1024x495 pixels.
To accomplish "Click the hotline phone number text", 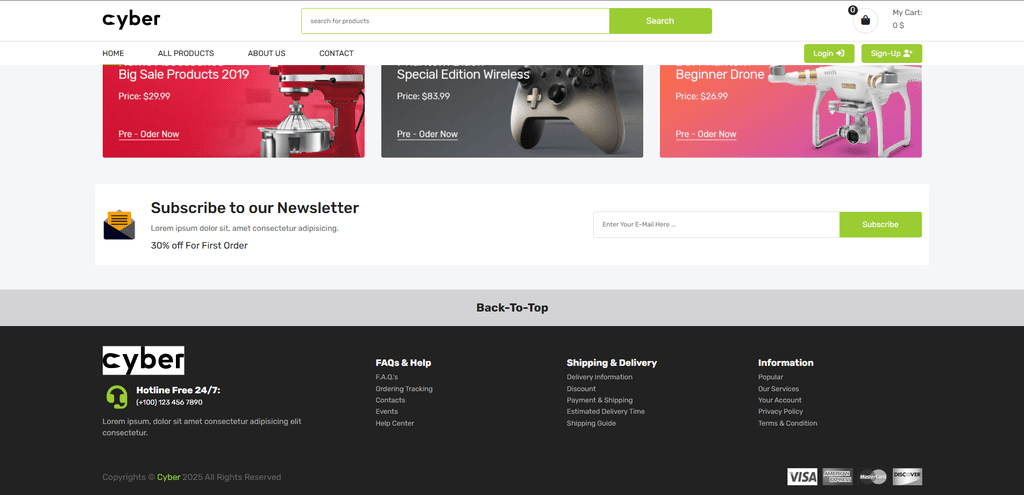I will 169,402.
